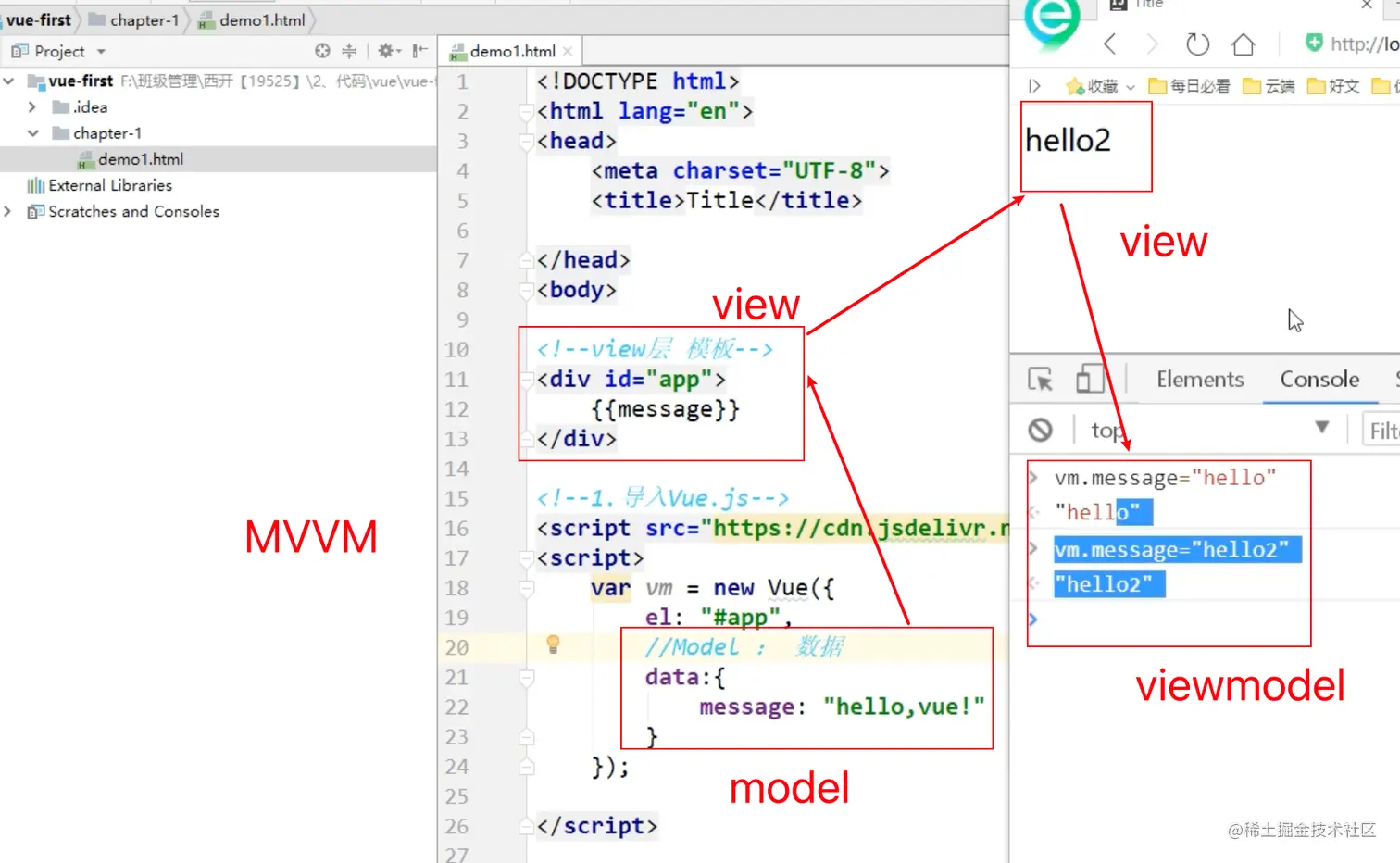Screen dimensions: 1400x863
Task: Click the console Filter input field
Action: (x=1383, y=431)
